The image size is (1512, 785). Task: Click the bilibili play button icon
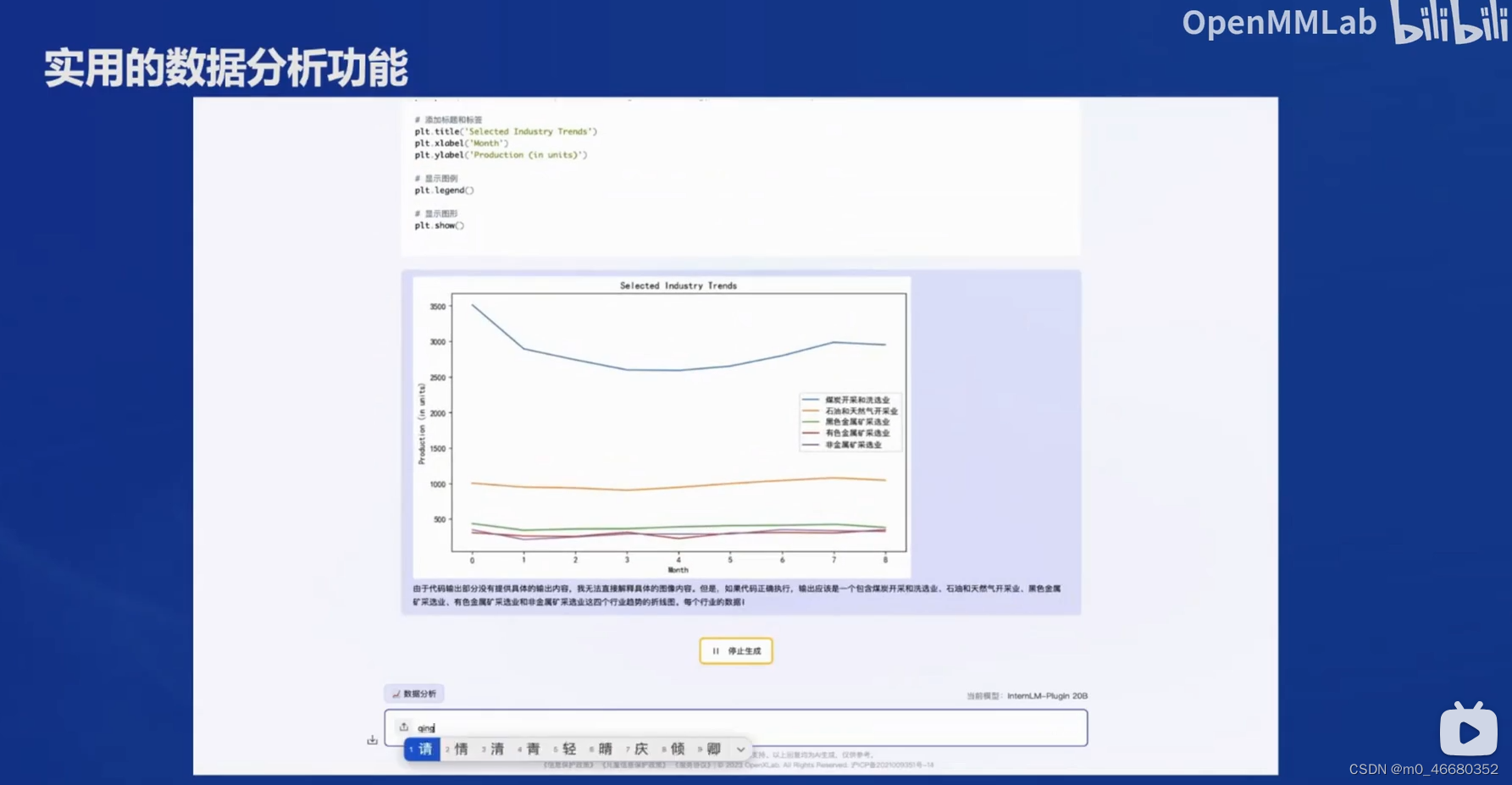pyautogui.click(x=1469, y=730)
